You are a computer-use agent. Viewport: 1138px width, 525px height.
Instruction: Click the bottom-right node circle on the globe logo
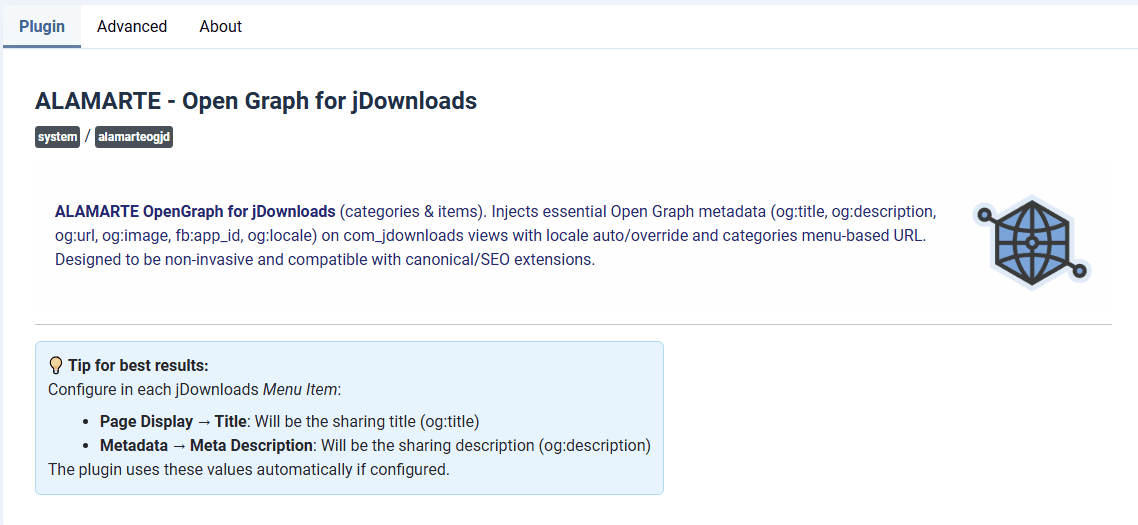(x=1078, y=270)
